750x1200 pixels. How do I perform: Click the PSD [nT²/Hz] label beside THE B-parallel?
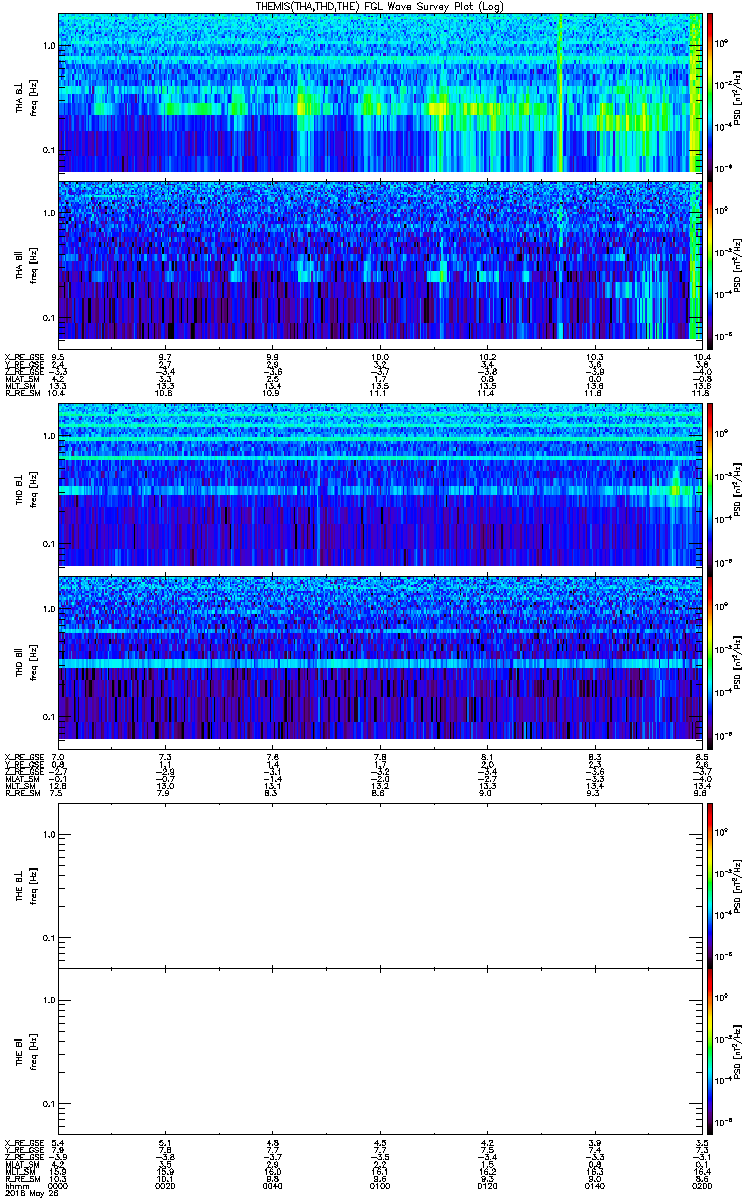pos(738,1049)
